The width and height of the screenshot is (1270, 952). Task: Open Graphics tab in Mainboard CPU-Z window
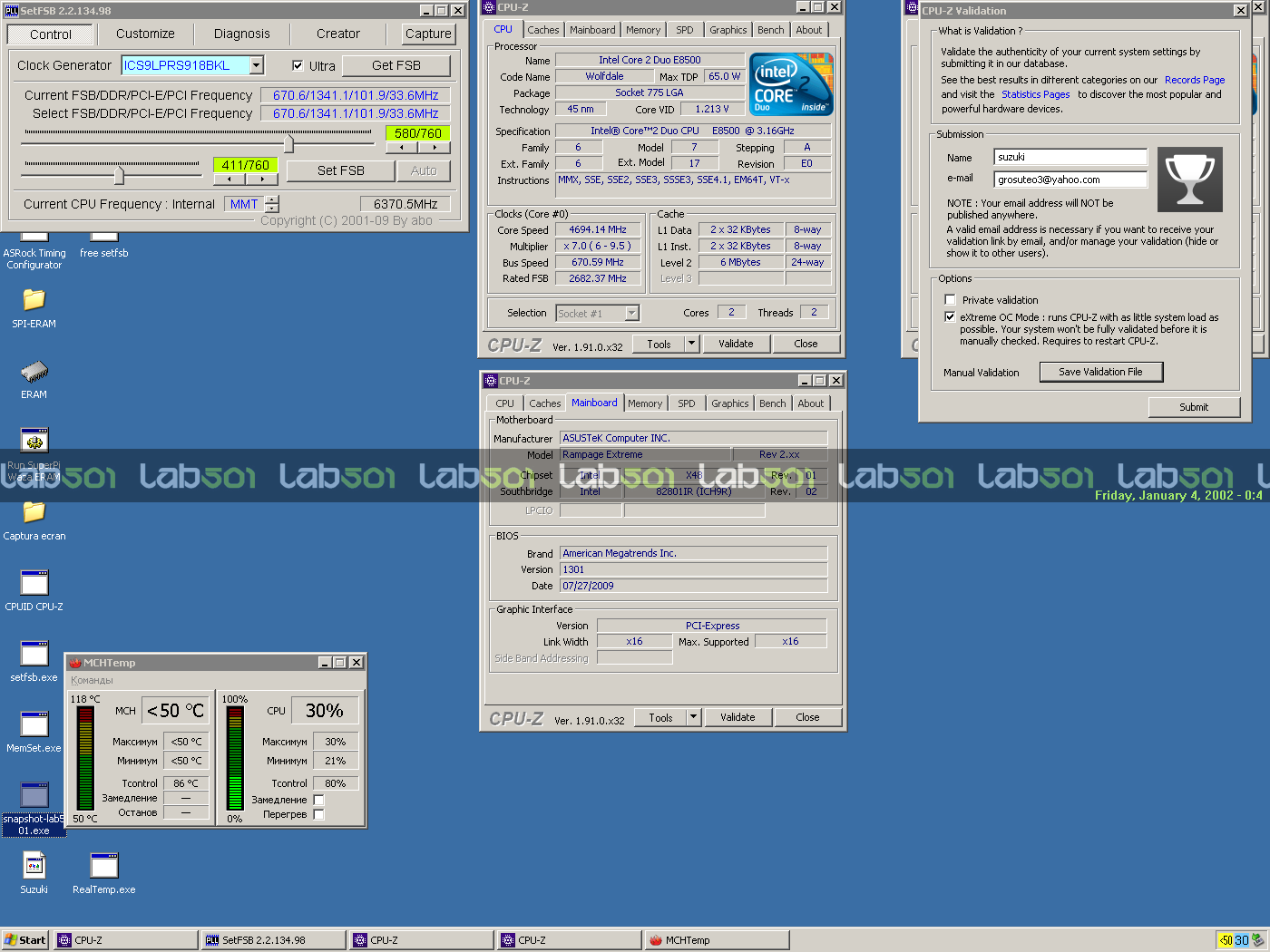tap(730, 403)
